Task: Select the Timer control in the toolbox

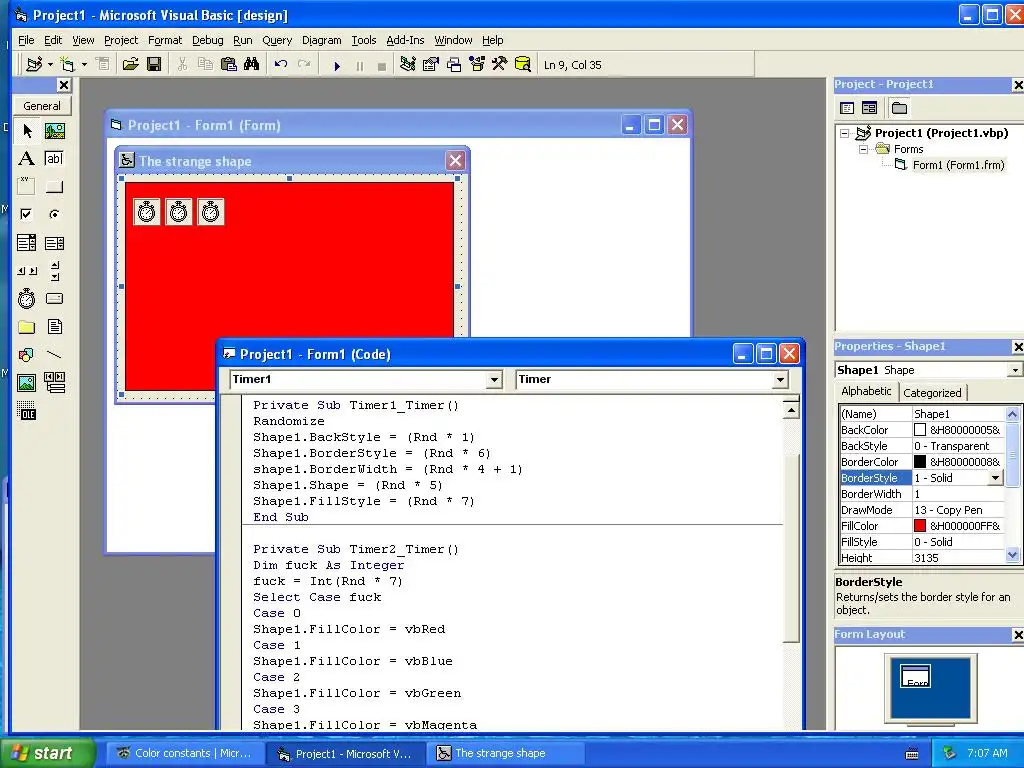Action: point(27,298)
